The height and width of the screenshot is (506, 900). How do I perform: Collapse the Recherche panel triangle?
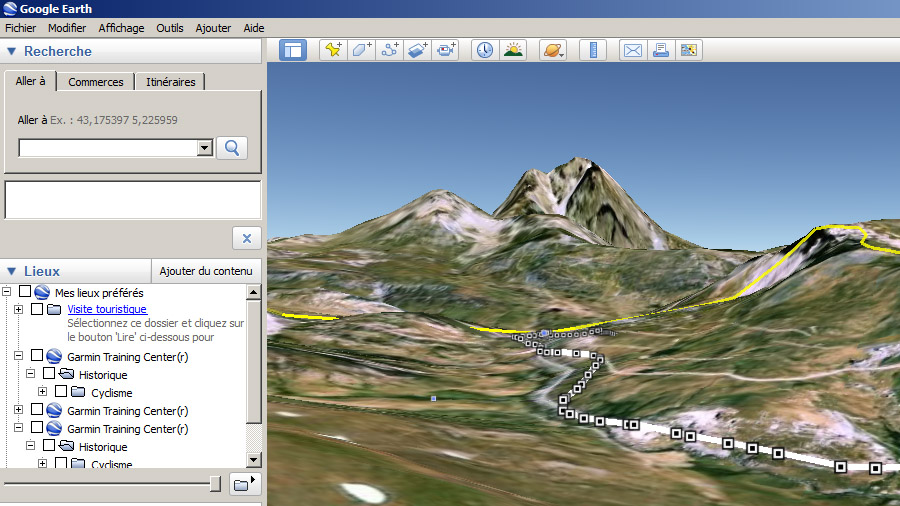(12, 52)
